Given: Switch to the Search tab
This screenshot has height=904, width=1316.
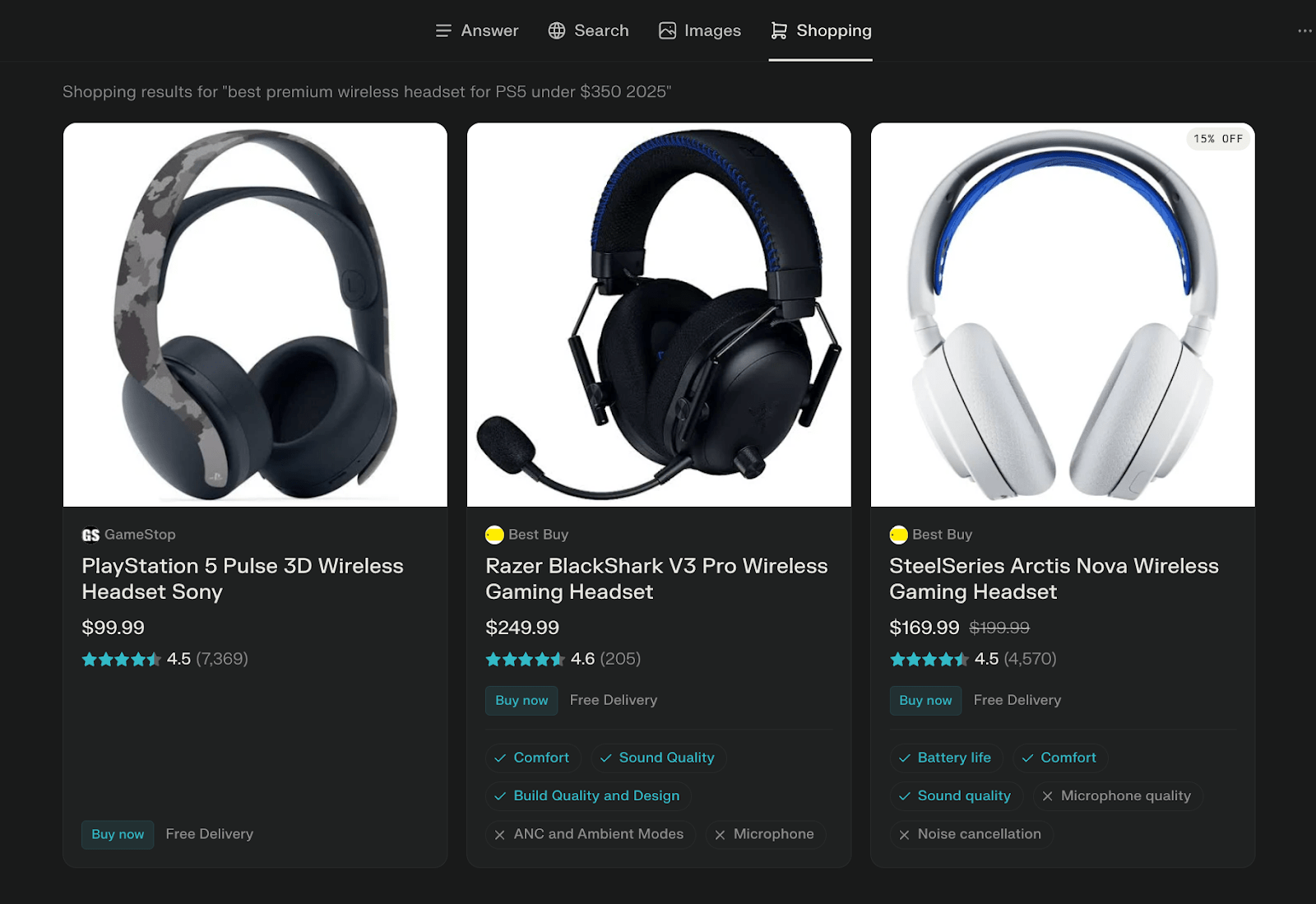Looking at the screenshot, I should (589, 31).
